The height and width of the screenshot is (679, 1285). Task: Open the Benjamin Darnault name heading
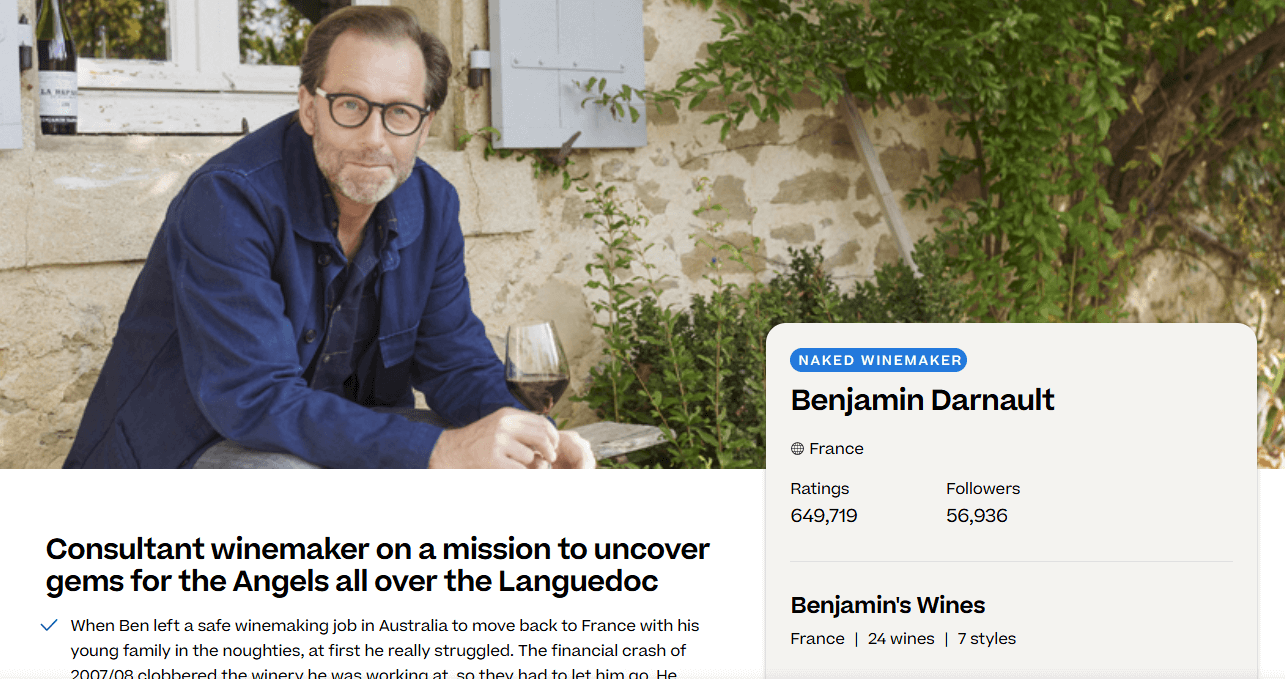click(923, 400)
